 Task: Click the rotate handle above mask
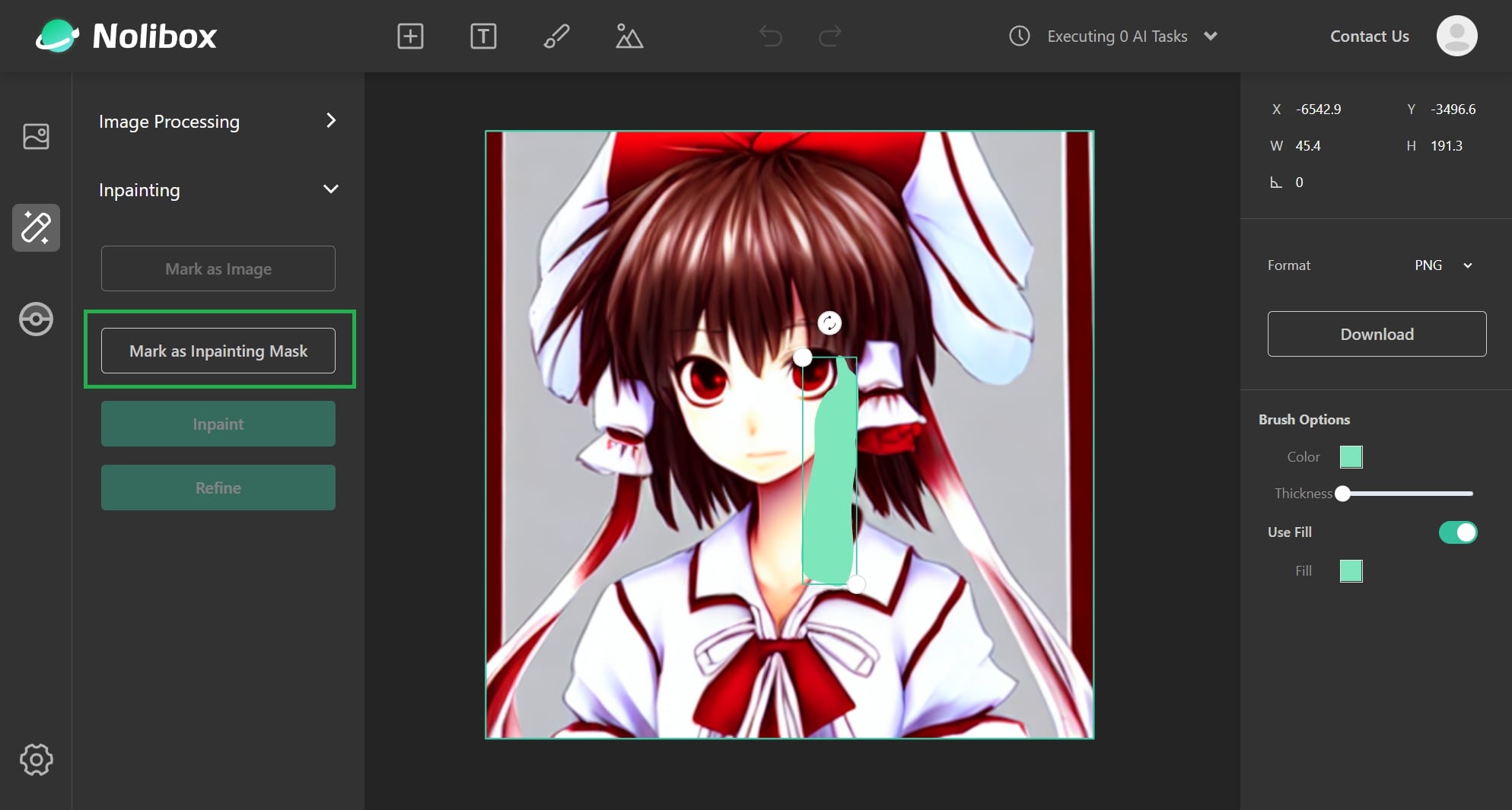pos(829,323)
